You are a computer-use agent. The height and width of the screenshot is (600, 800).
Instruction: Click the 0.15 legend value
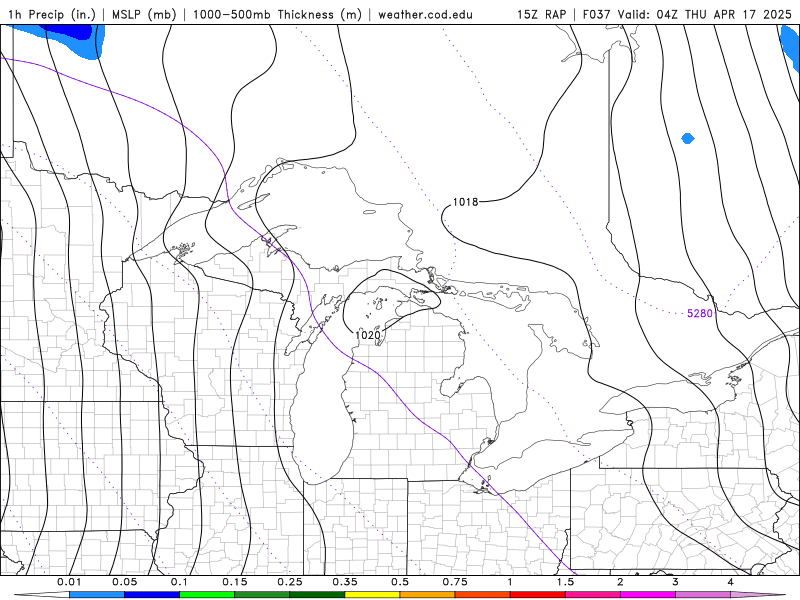[235, 582]
